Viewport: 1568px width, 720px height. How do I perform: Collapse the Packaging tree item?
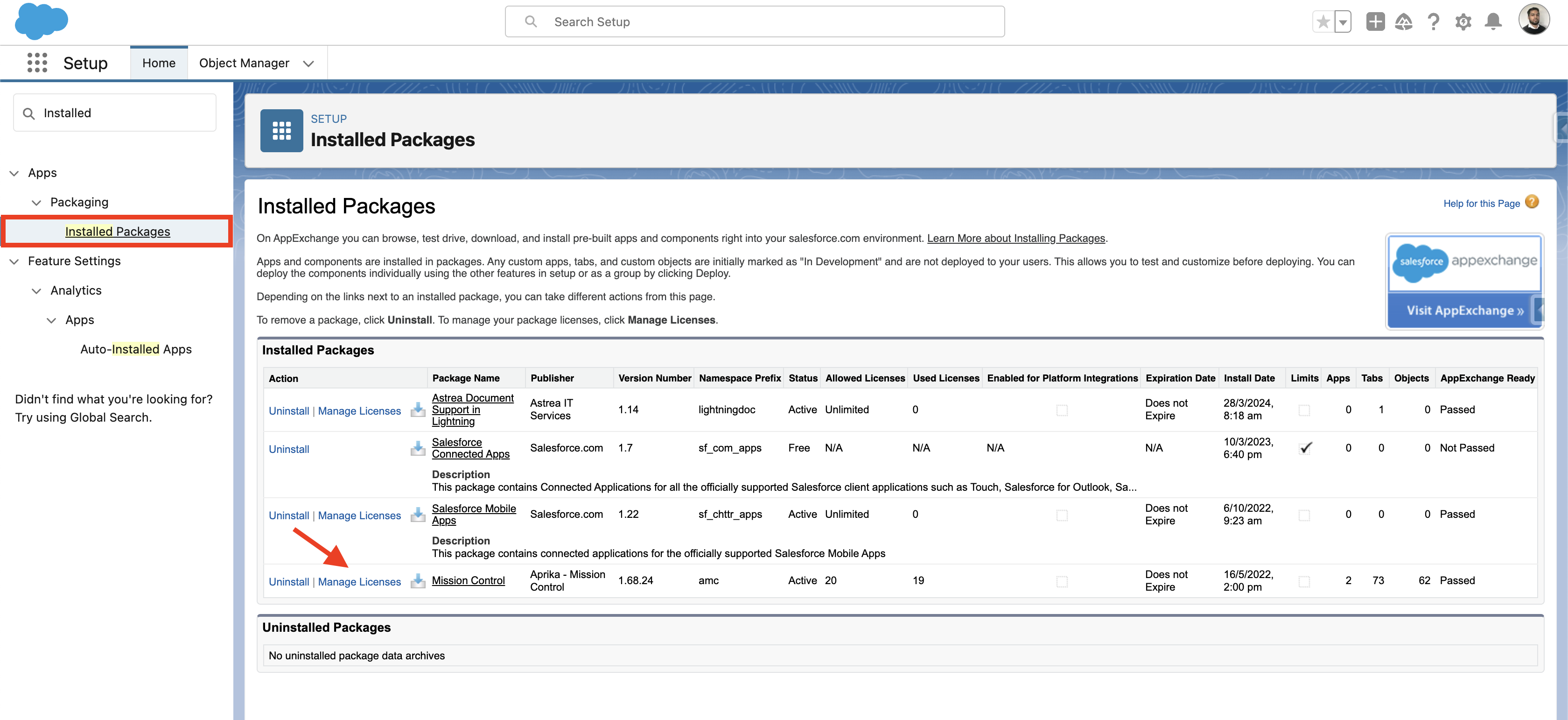tap(36, 202)
